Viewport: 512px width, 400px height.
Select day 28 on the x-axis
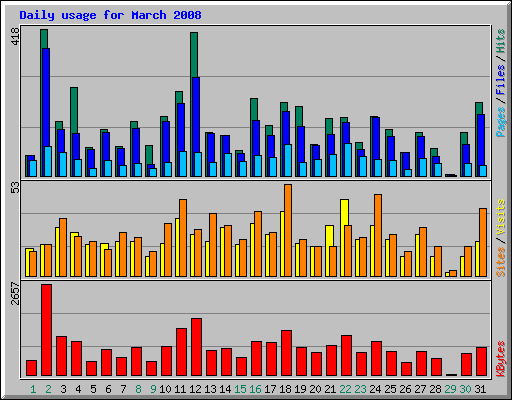[x=435, y=389]
